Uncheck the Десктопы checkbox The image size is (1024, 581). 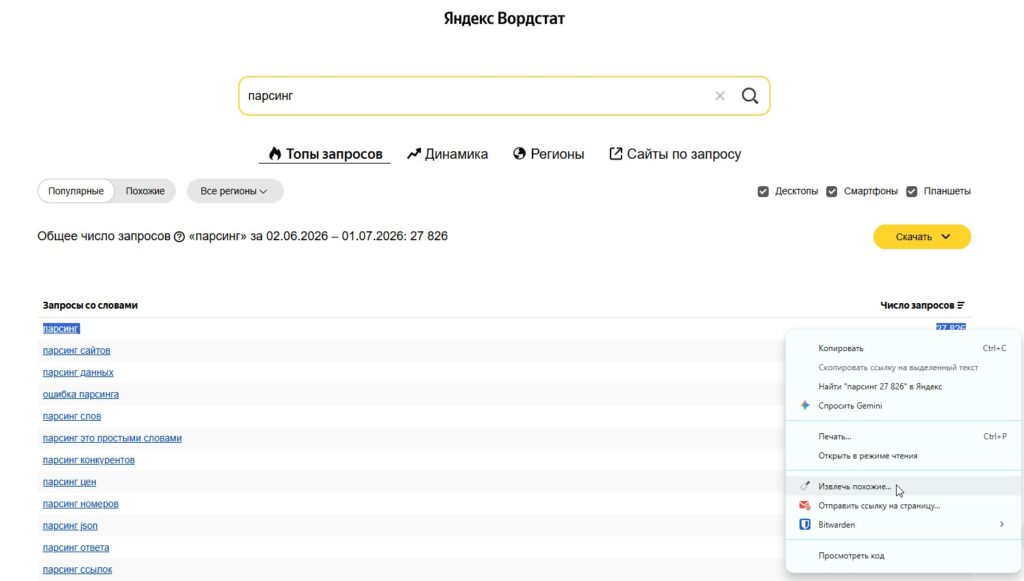click(763, 191)
